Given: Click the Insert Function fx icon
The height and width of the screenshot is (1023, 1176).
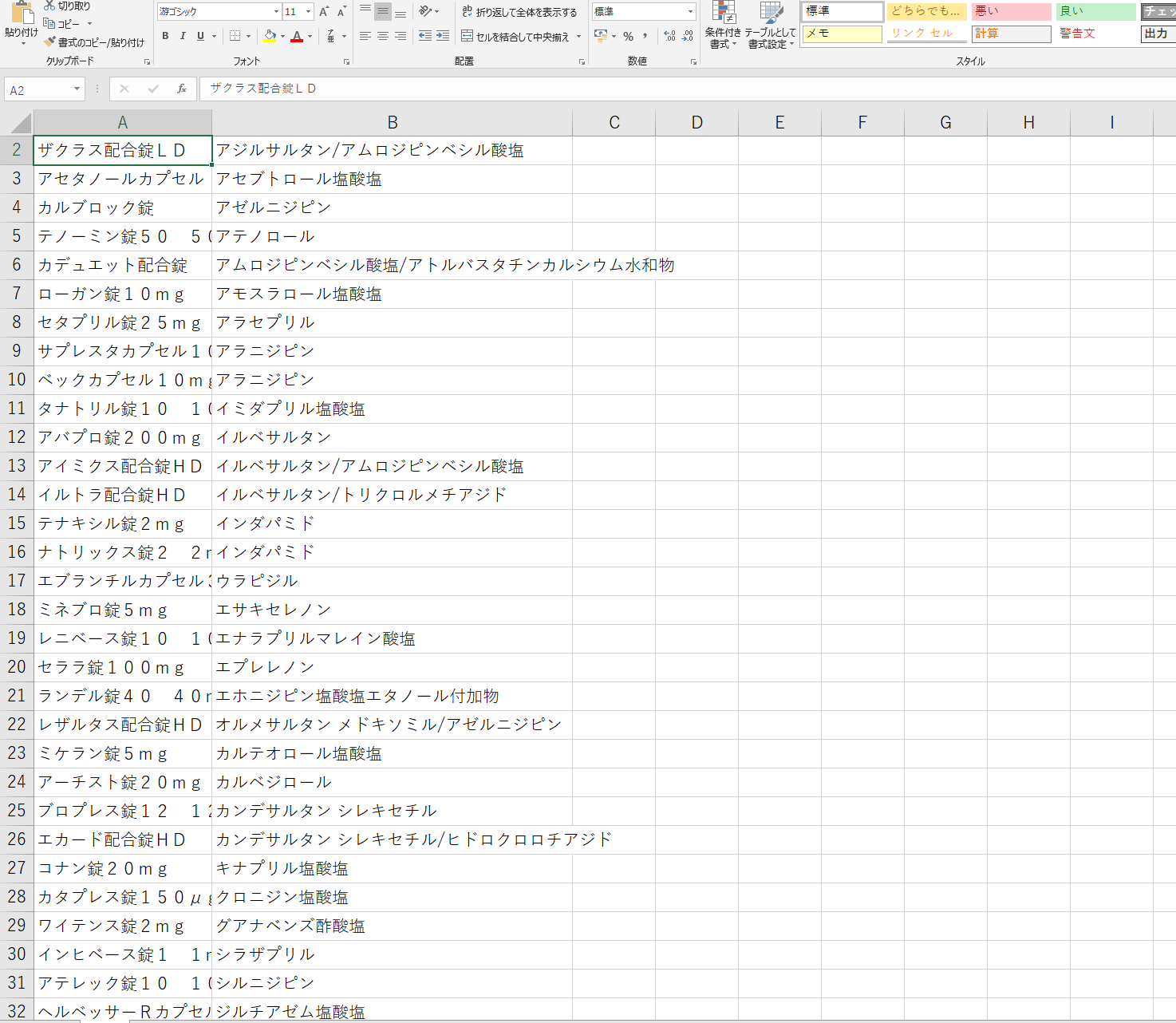Looking at the screenshot, I should click(x=182, y=89).
